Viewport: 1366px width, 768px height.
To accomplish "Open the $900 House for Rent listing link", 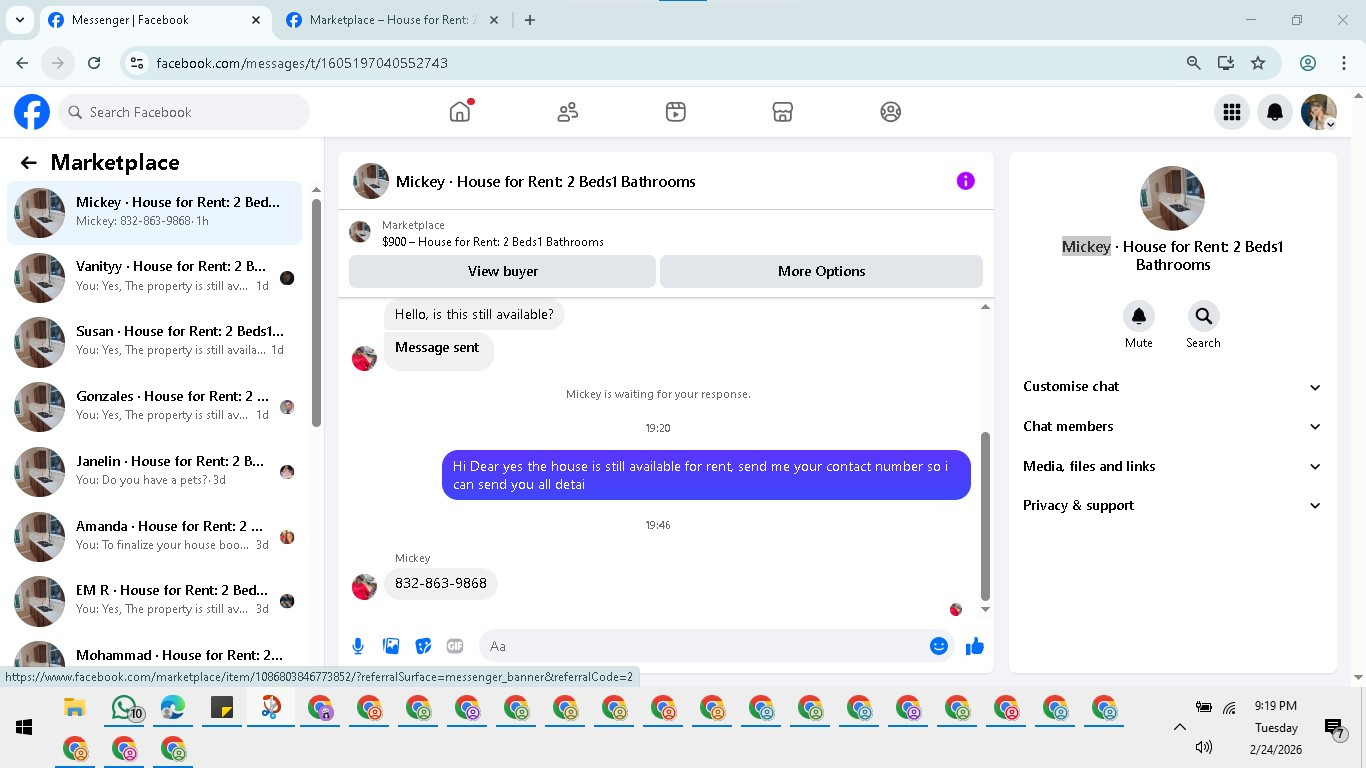I will tap(492, 241).
